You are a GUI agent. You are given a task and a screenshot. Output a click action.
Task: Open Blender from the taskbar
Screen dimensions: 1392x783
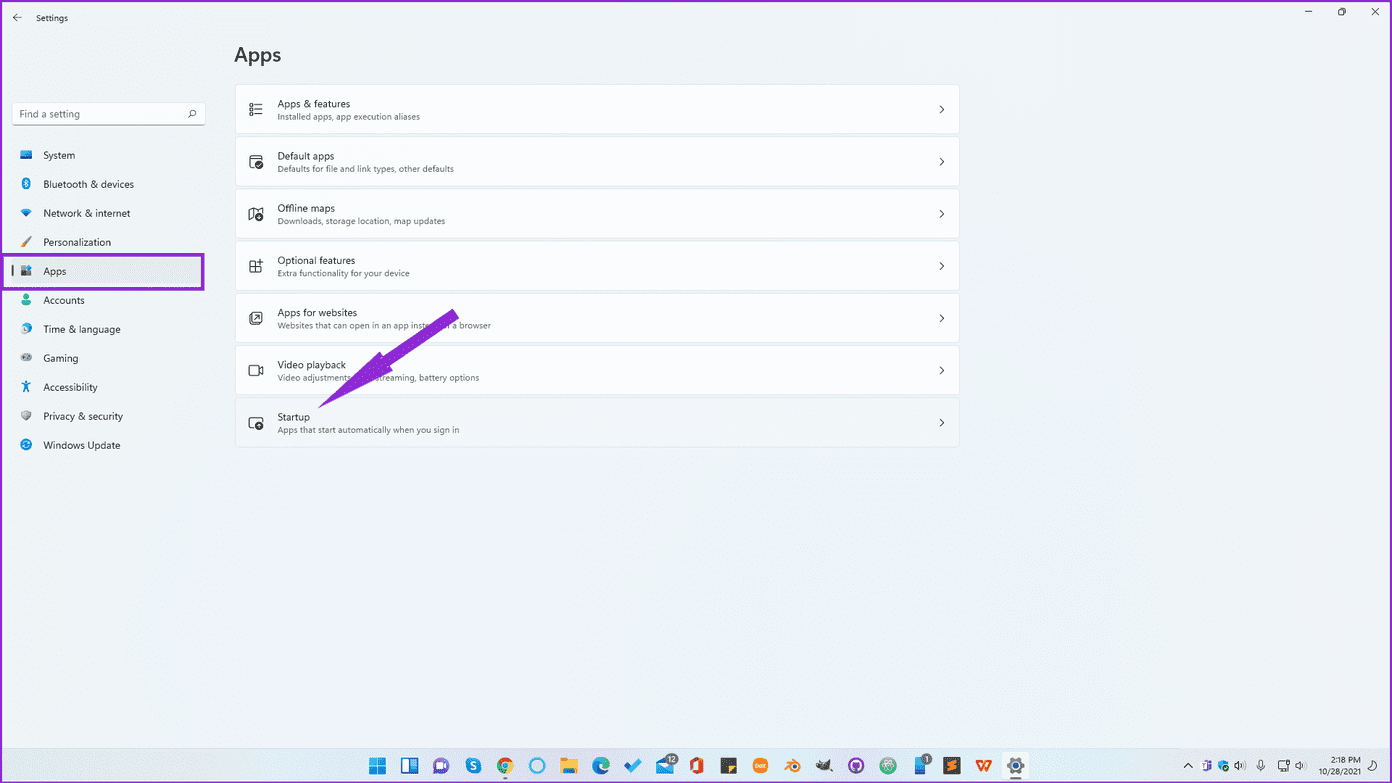792,766
